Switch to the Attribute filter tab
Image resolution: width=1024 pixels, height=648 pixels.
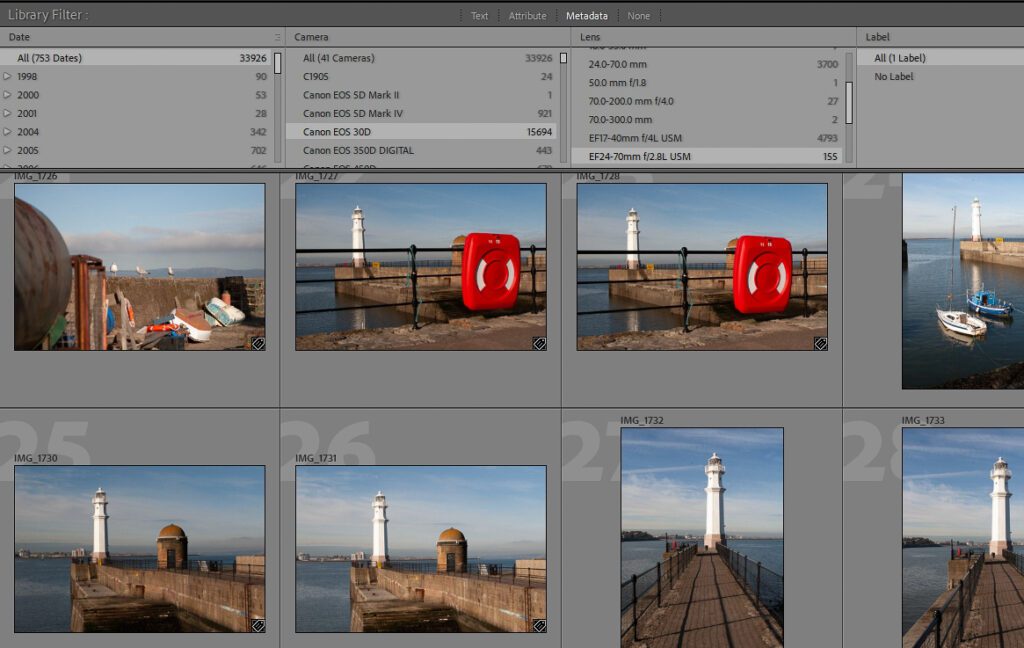point(527,16)
